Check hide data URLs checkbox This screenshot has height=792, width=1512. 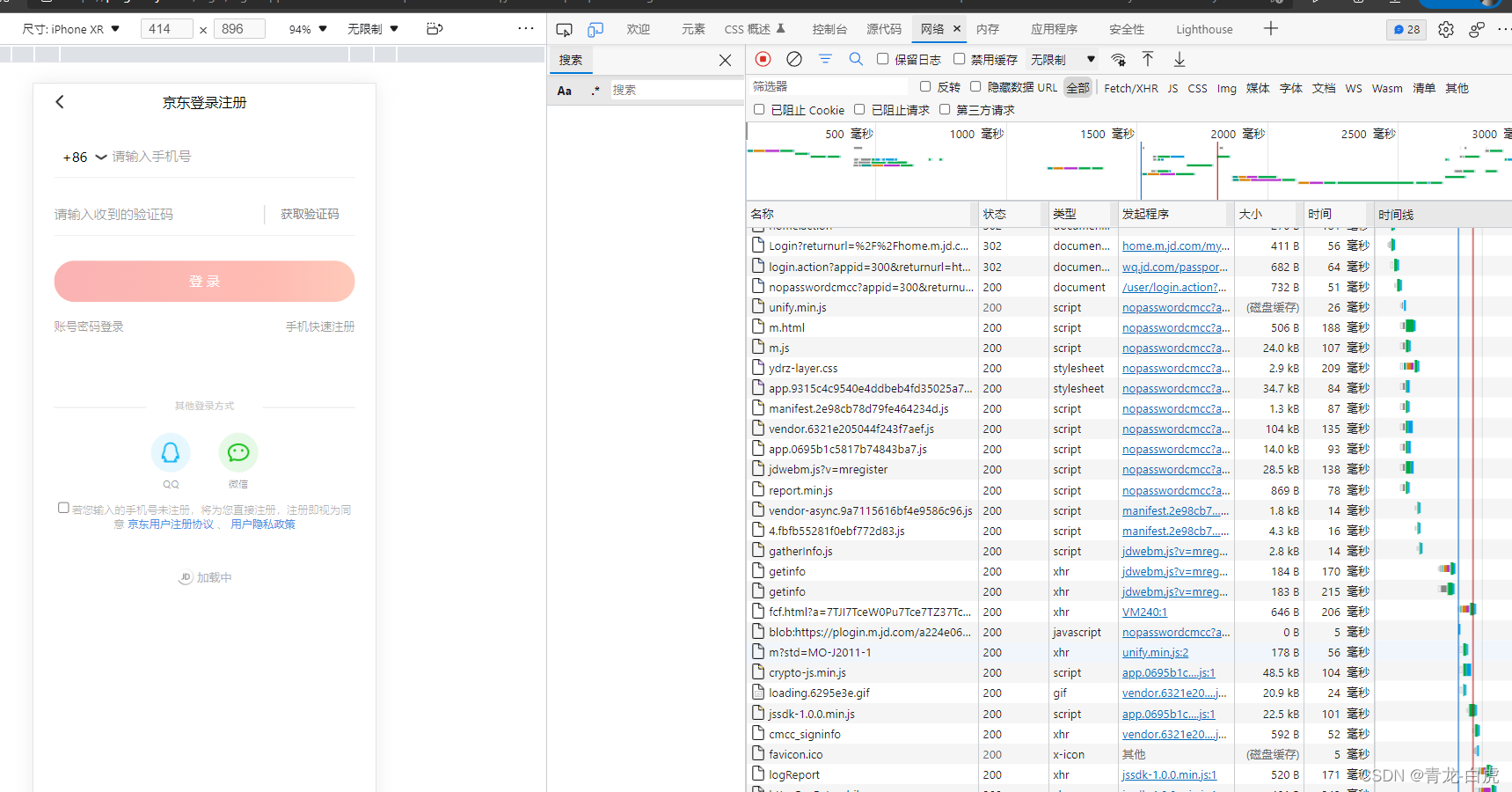pos(975,86)
